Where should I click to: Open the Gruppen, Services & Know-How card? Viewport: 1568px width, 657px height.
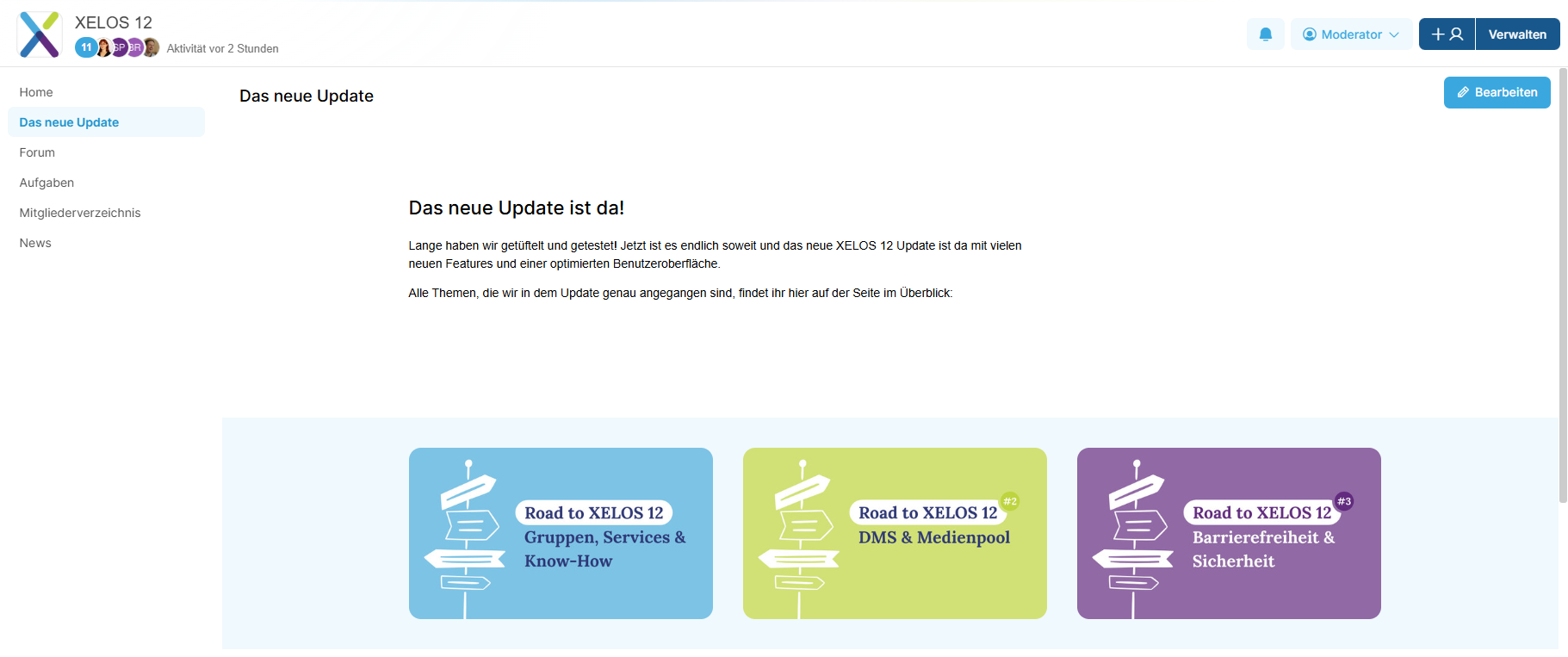[561, 533]
